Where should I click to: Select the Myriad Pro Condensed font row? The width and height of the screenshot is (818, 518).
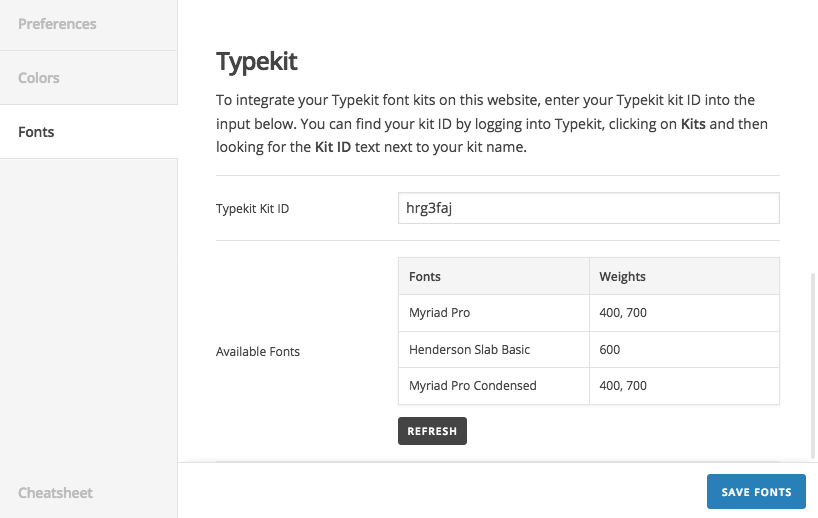[472, 386]
